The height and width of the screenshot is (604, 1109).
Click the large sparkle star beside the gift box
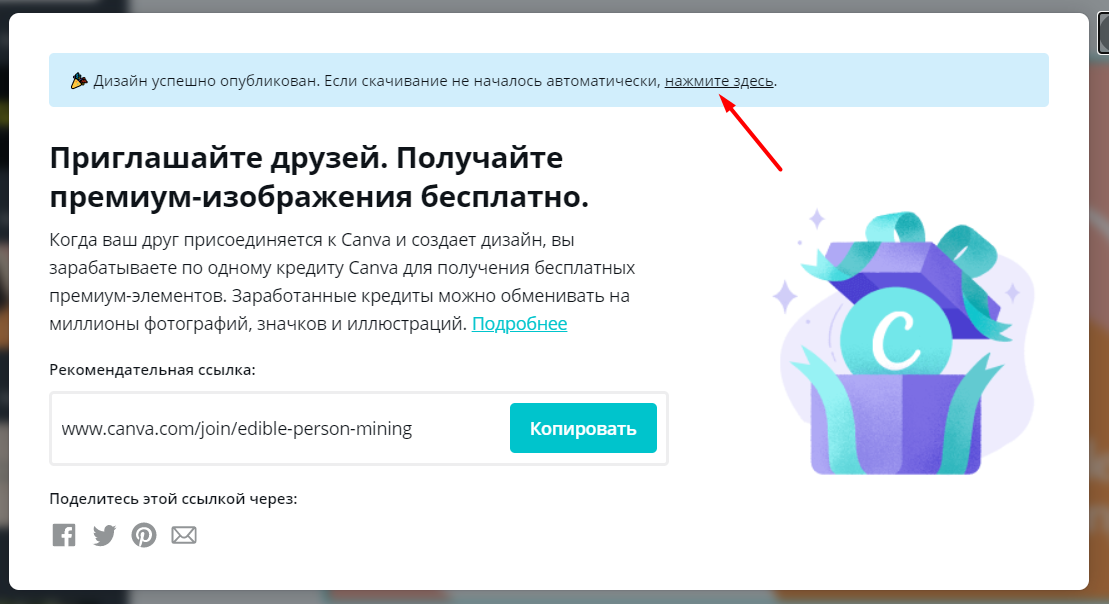pyautogui.click(x=784, y=297)
